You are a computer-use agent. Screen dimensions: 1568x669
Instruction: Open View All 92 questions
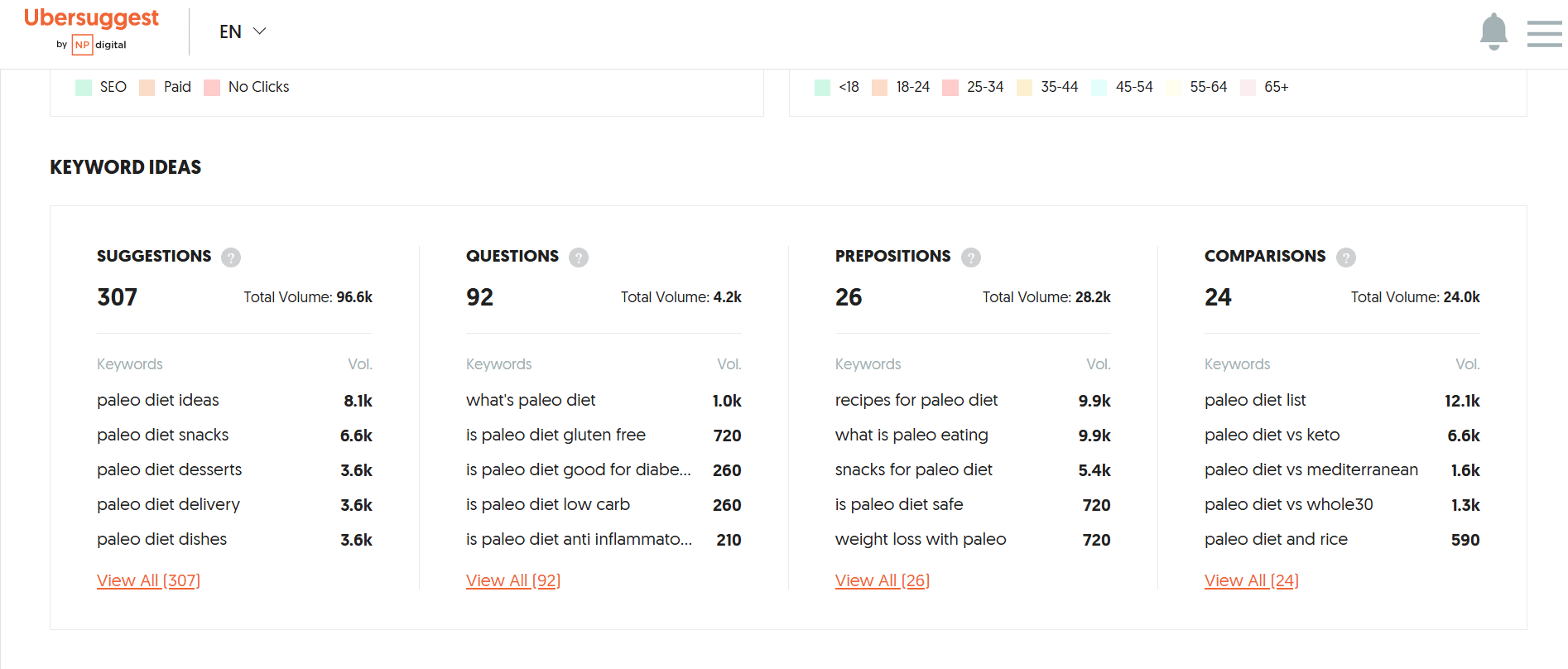[512, 580]
